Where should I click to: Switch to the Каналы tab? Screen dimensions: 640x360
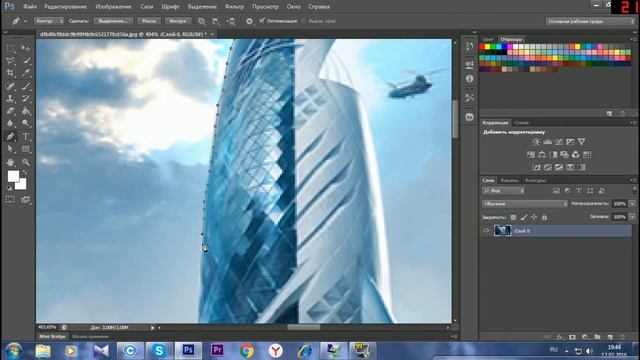pos(509,180)
